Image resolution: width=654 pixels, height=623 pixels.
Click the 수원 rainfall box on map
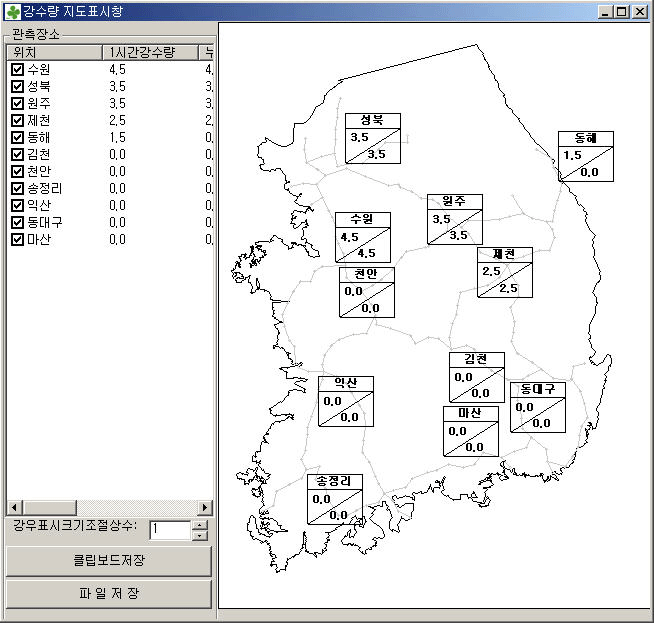362,238
